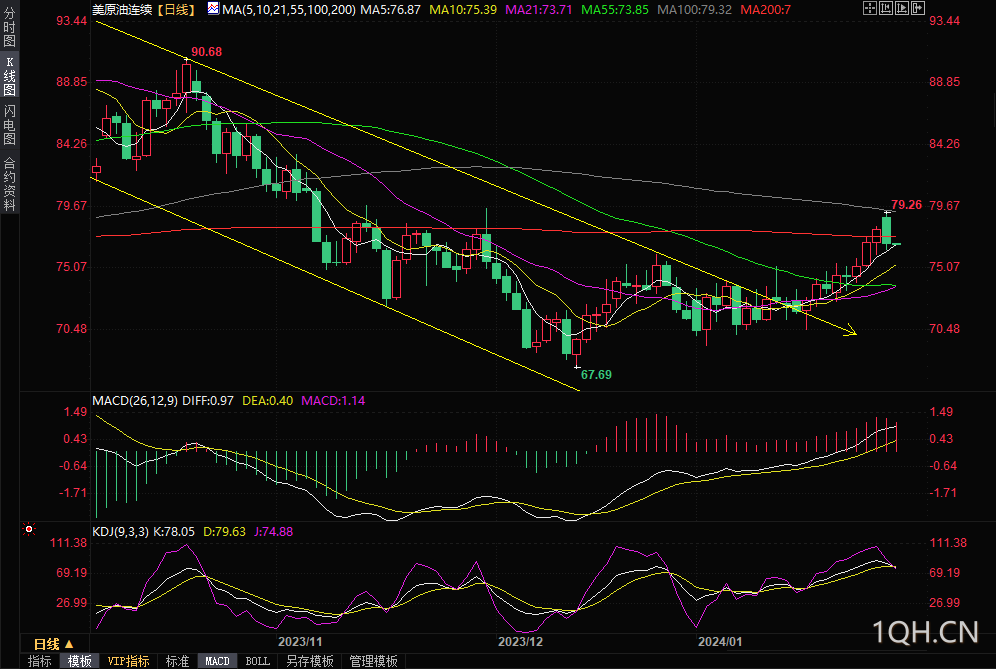Click the shrink chart axis icon
Screen dimensions: 996x669
click(886, 8)
